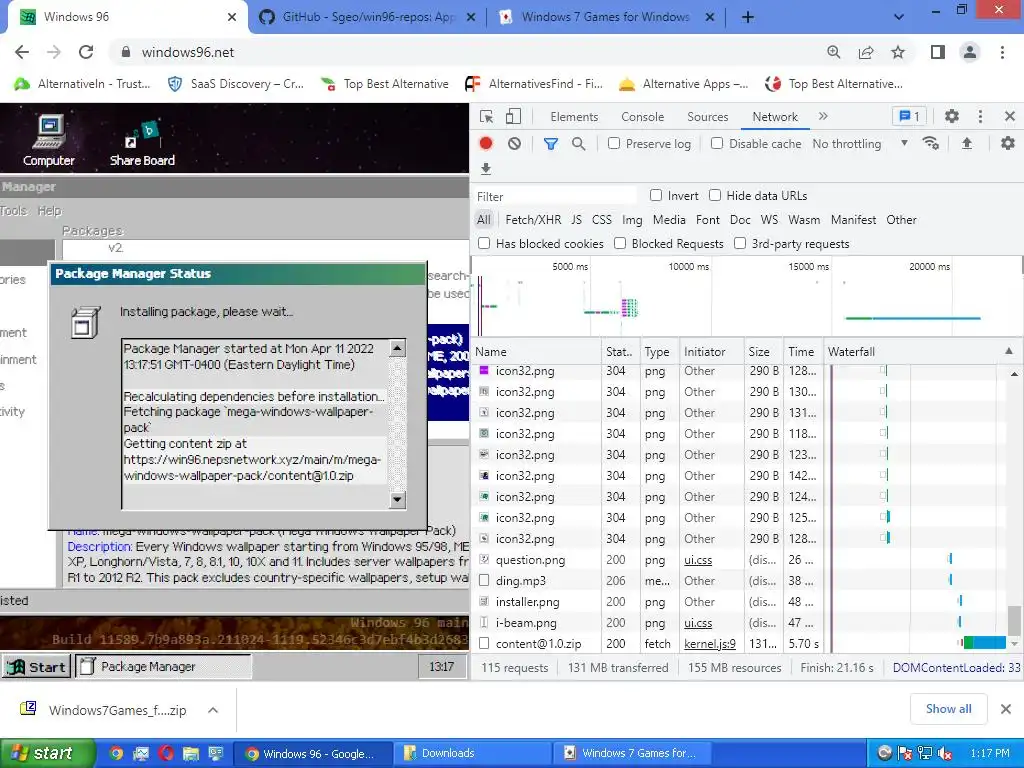This screenshot has height=768, width=1024.
Task: Click the Windows XP start button
Action: coord(48,753)
